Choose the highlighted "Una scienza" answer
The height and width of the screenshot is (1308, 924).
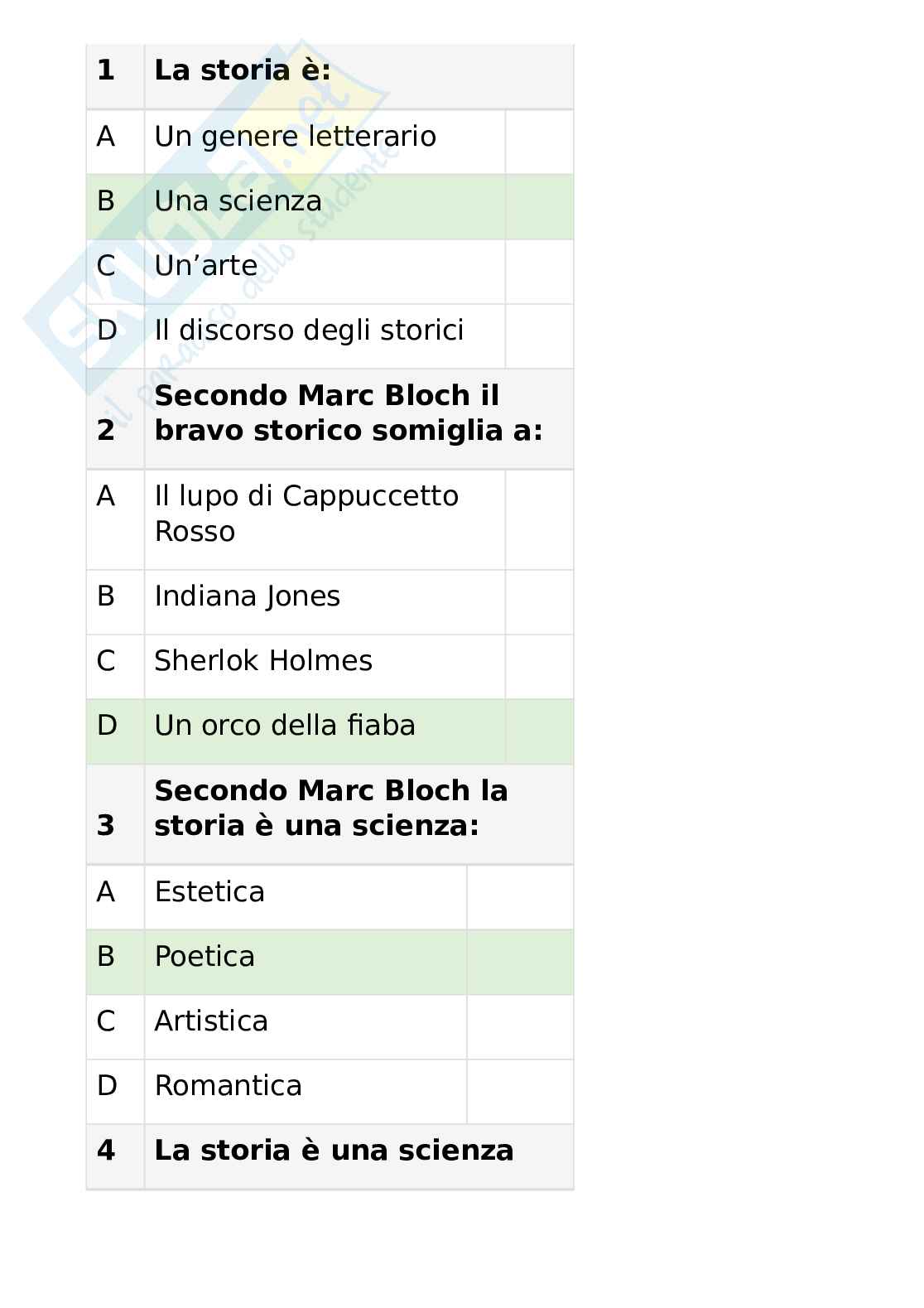[238, 201]
